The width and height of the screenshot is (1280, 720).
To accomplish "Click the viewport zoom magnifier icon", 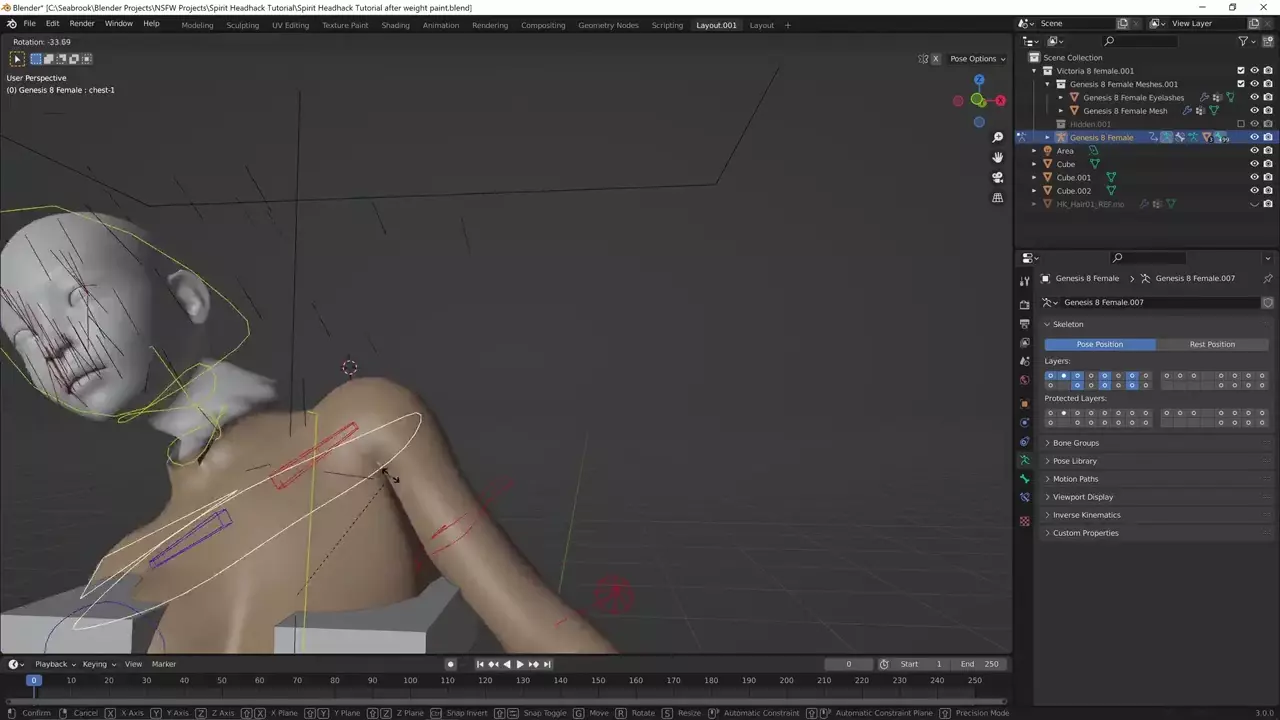I will click(997, 137).
